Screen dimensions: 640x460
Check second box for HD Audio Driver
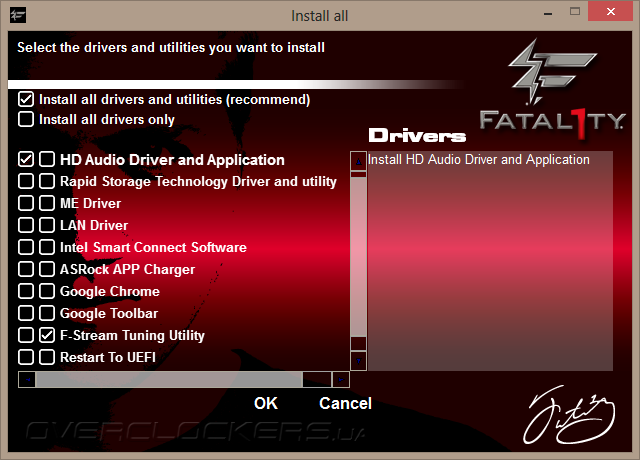pos(47,159)
